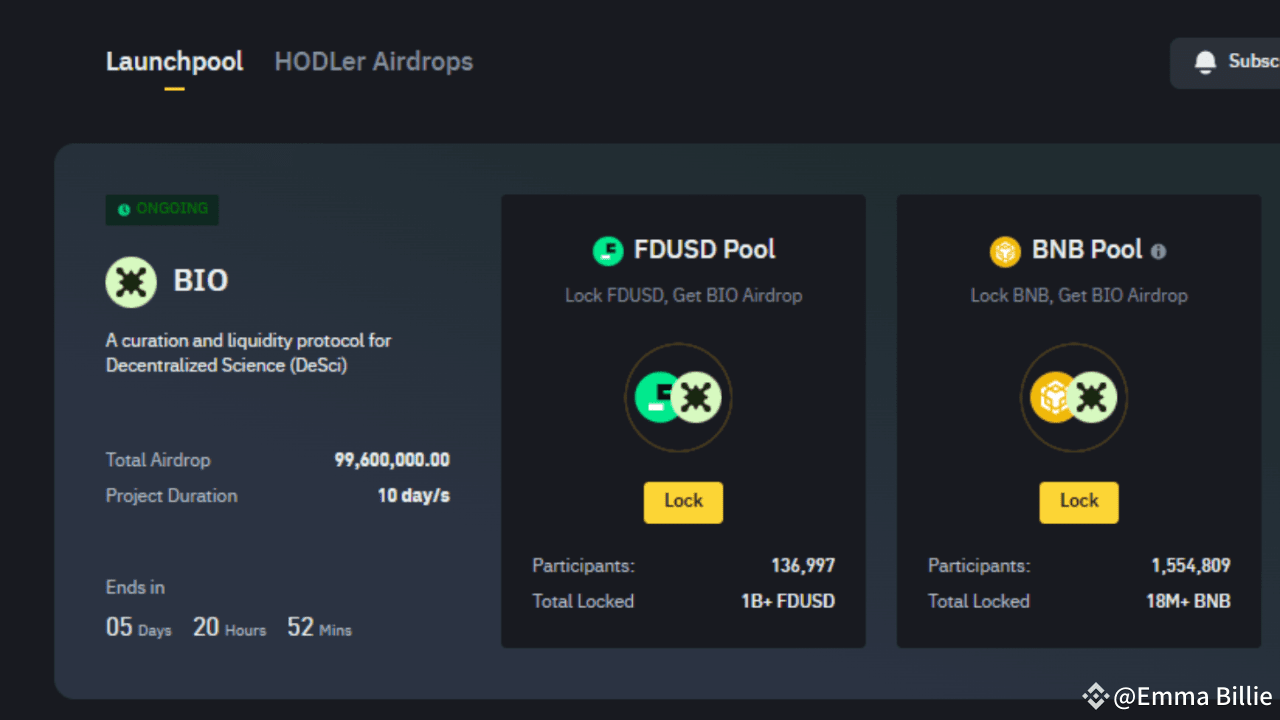Click the paired FDUSD-BIO icon in the circle
The image size is (1280, 720).
(x=678, y=397)
